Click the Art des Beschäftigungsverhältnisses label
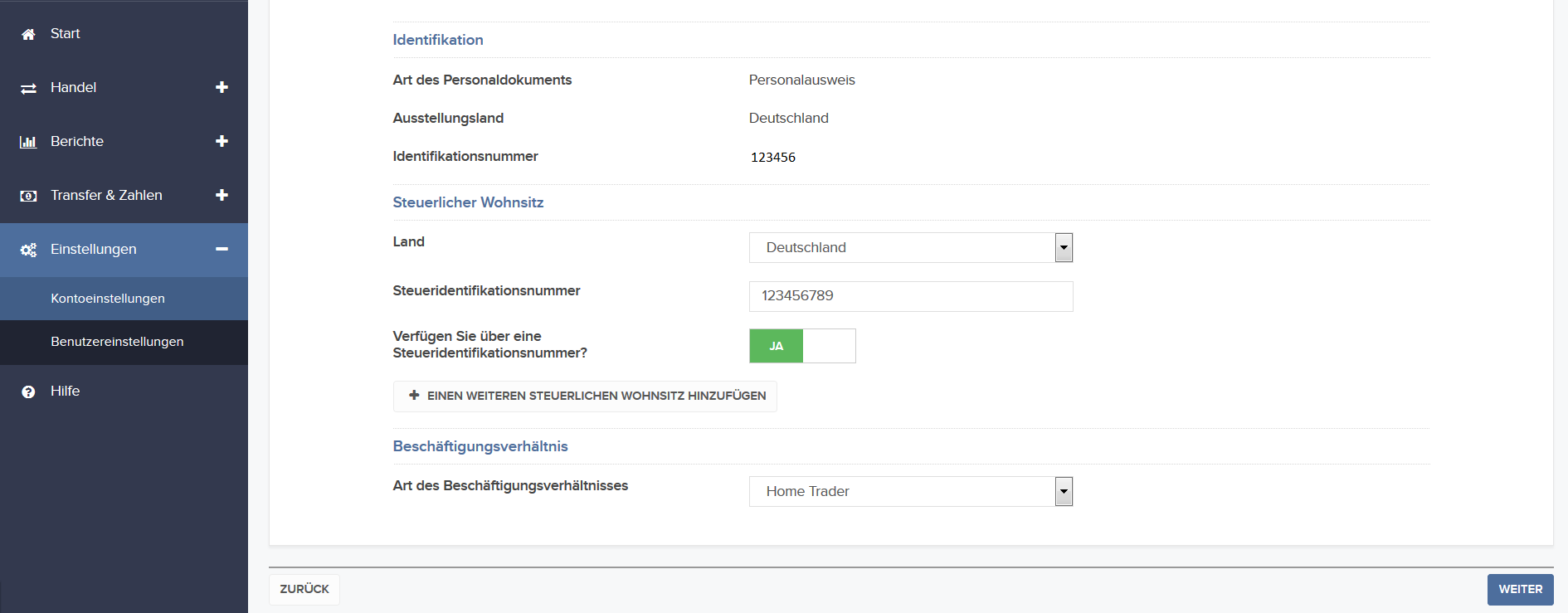 (x=510, y=485)
